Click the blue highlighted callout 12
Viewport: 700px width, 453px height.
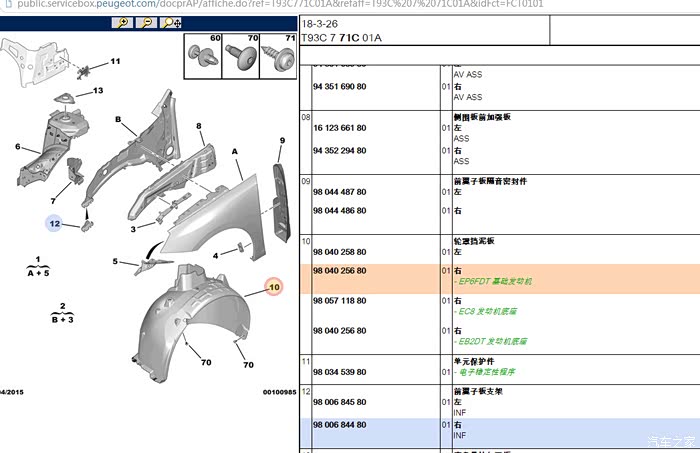(x=55, y=223)
